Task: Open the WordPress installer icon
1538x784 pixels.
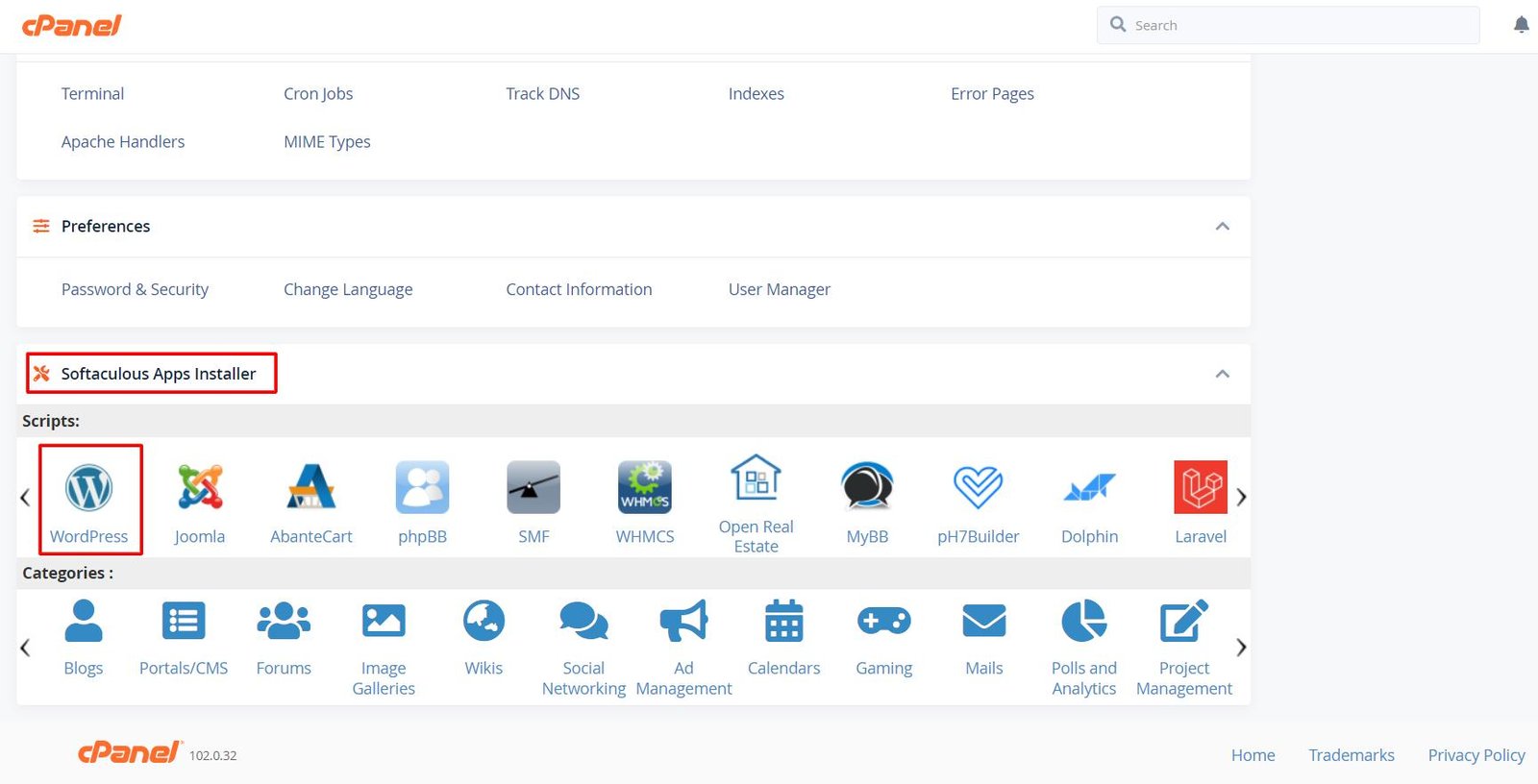Action: point(88,487)
